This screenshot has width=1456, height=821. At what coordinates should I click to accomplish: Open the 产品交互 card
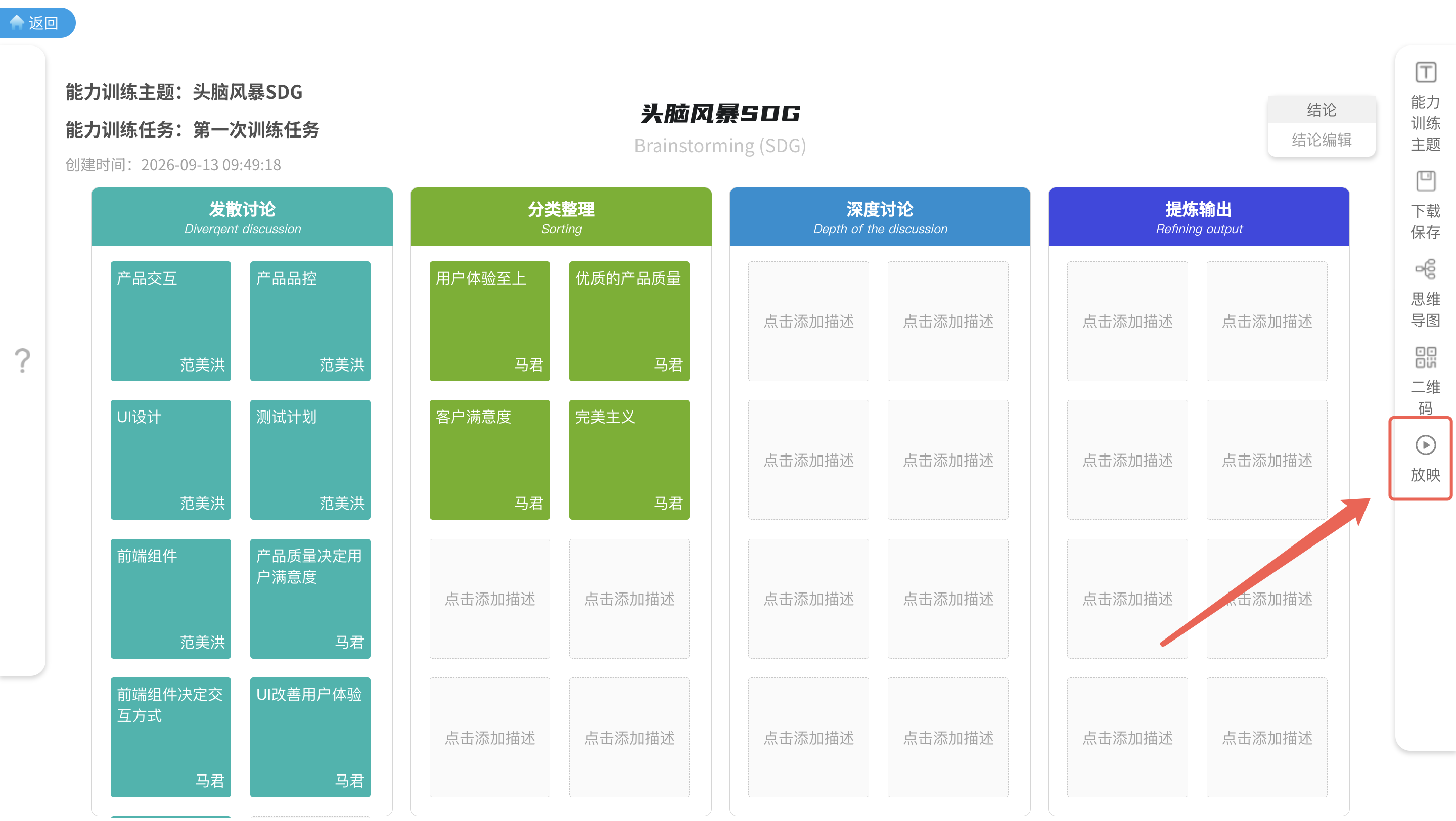pos(171,321)
